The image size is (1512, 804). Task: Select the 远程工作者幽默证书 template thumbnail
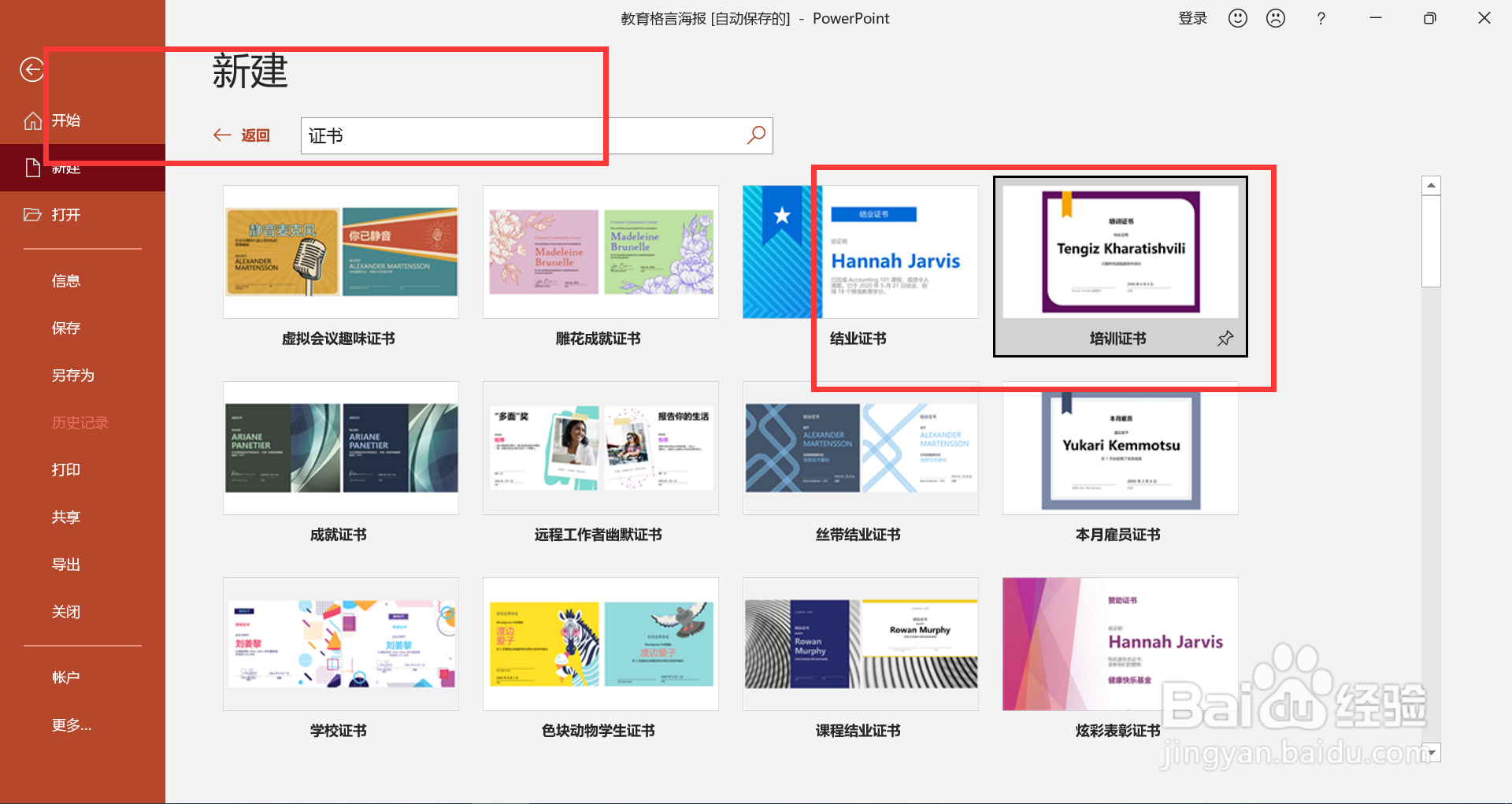(601, 448)
